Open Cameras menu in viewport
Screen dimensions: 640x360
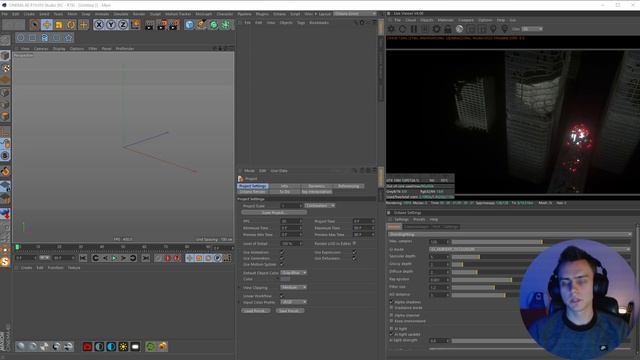(x=41, y=49)
